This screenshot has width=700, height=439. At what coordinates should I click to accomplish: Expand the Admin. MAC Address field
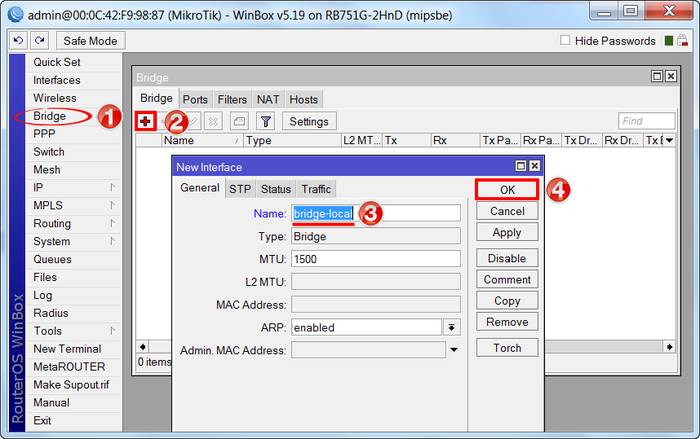[x=453, y=350]
